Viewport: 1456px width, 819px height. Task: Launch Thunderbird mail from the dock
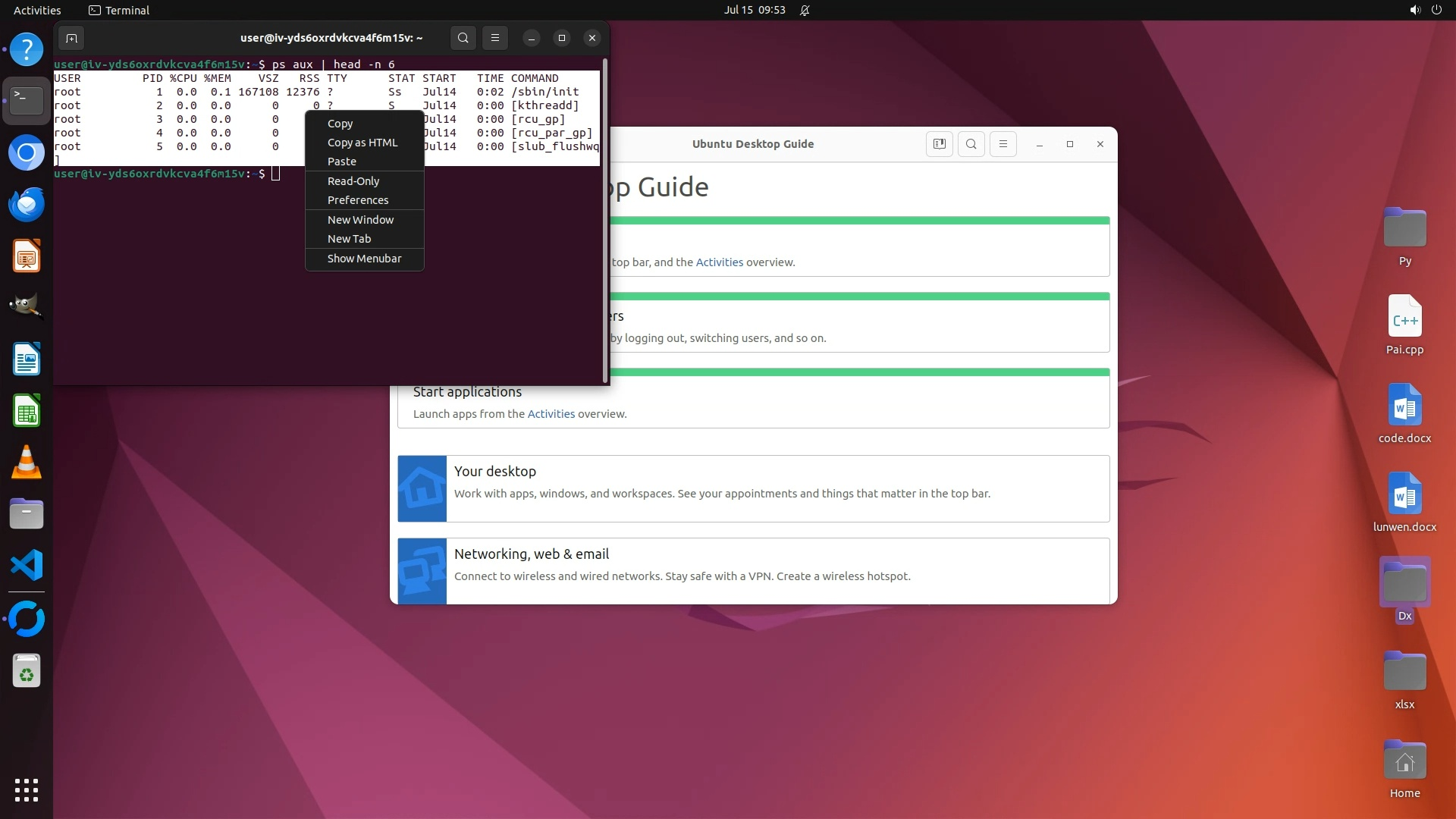click(x=27, y=204)
